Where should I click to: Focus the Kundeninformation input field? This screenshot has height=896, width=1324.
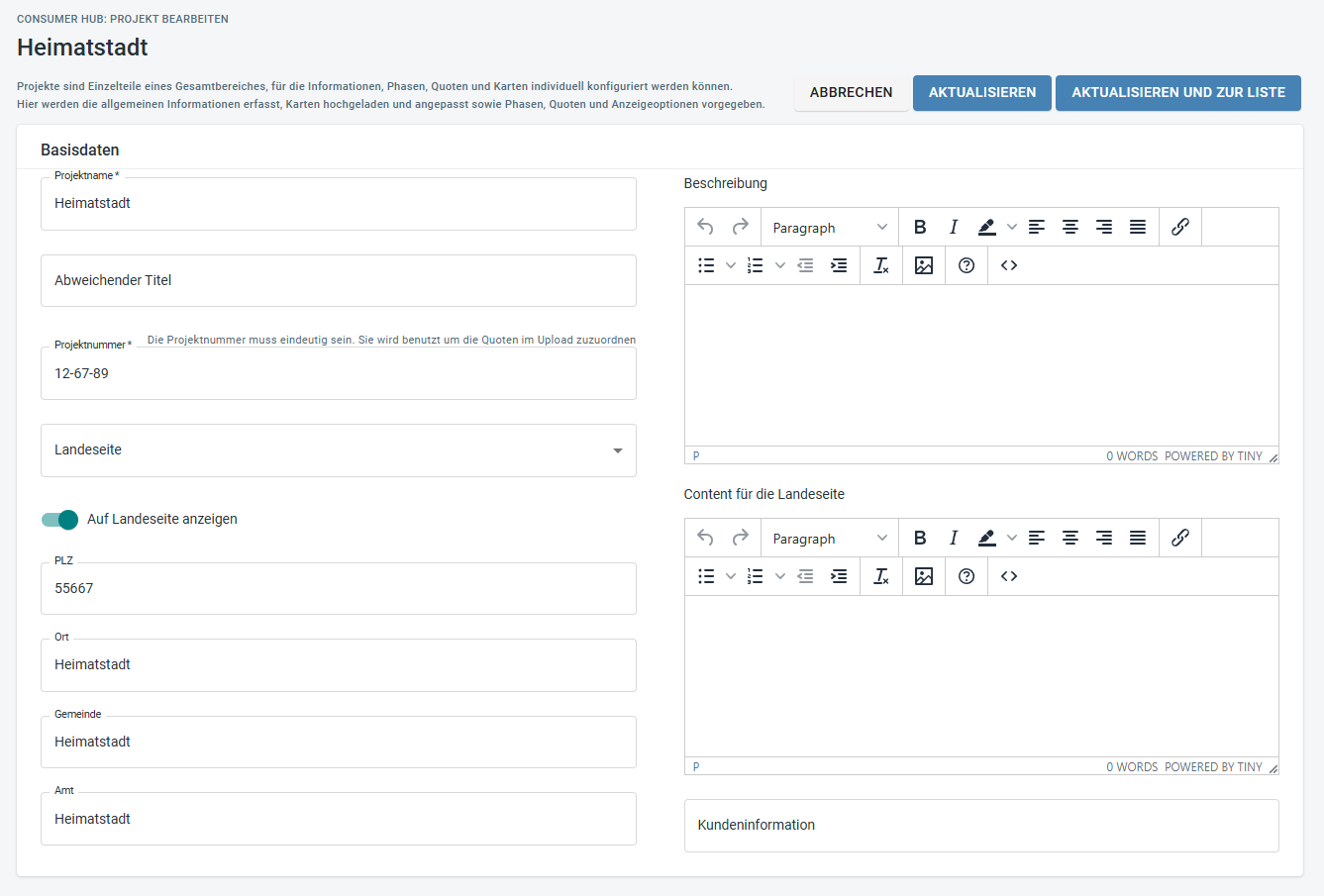coord(981,826)
